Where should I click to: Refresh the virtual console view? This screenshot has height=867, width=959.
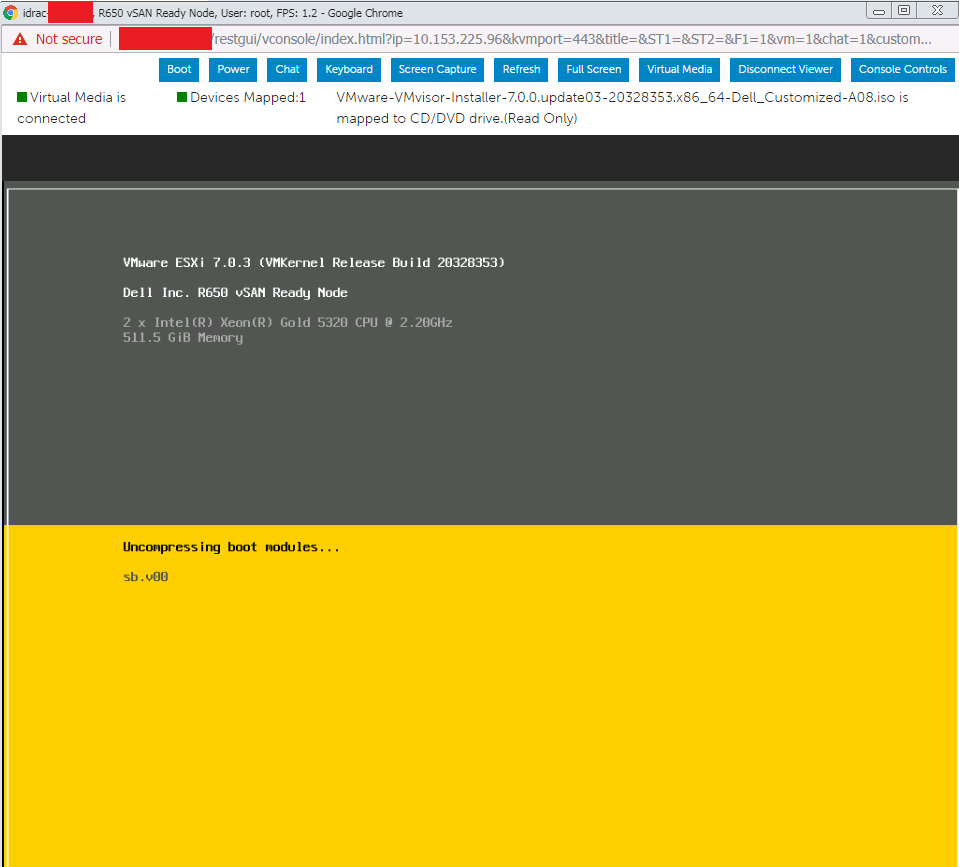click(x=521, y=70)
